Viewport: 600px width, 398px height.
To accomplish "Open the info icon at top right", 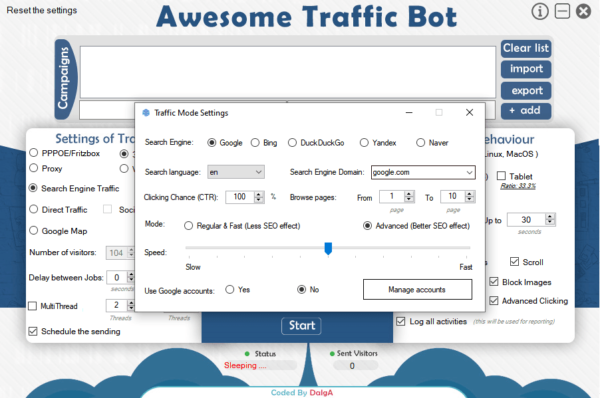I will pyautogui.click(x=540, y=12).
